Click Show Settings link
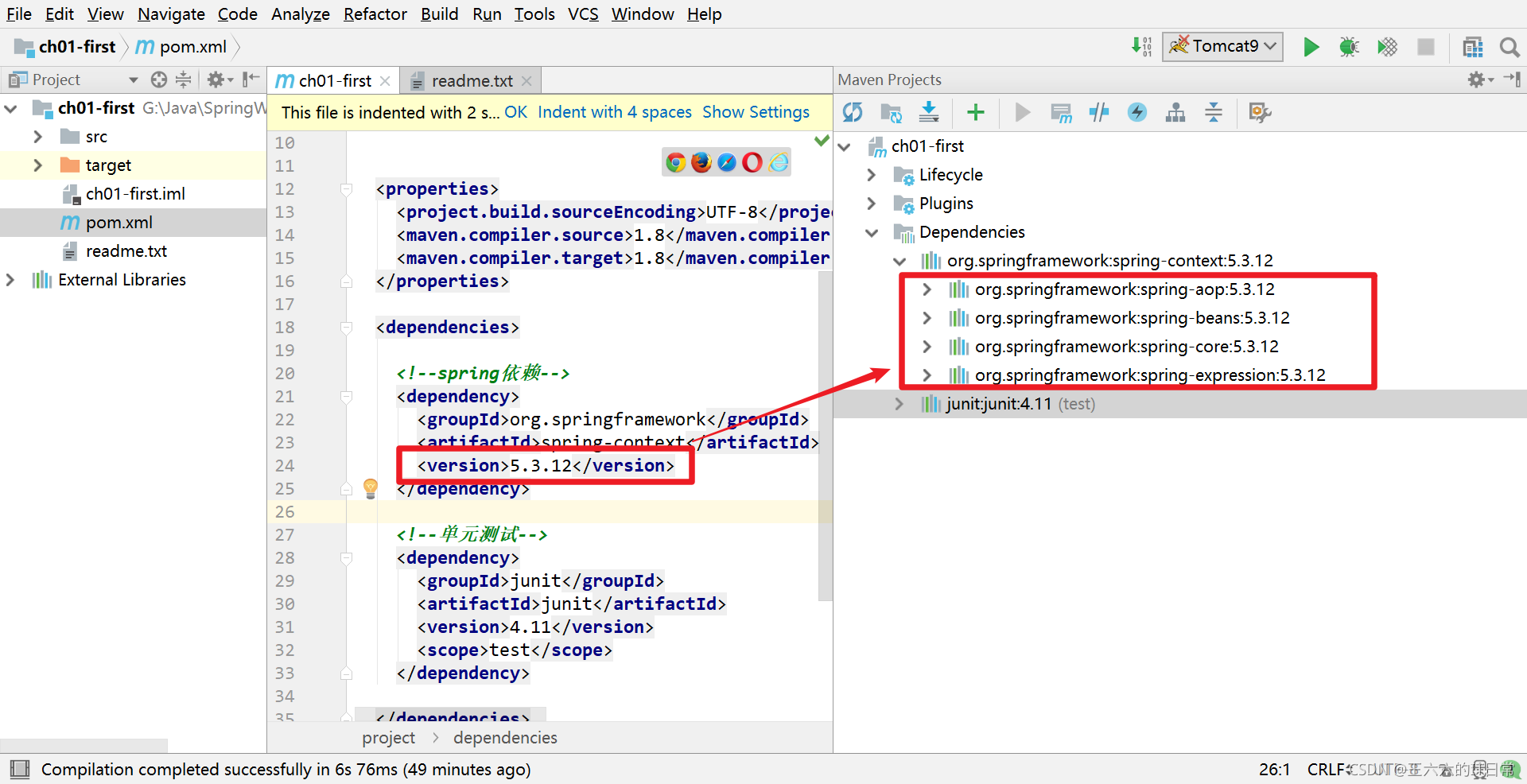The height and width of the screenshot is (784, 1527). 756,112
